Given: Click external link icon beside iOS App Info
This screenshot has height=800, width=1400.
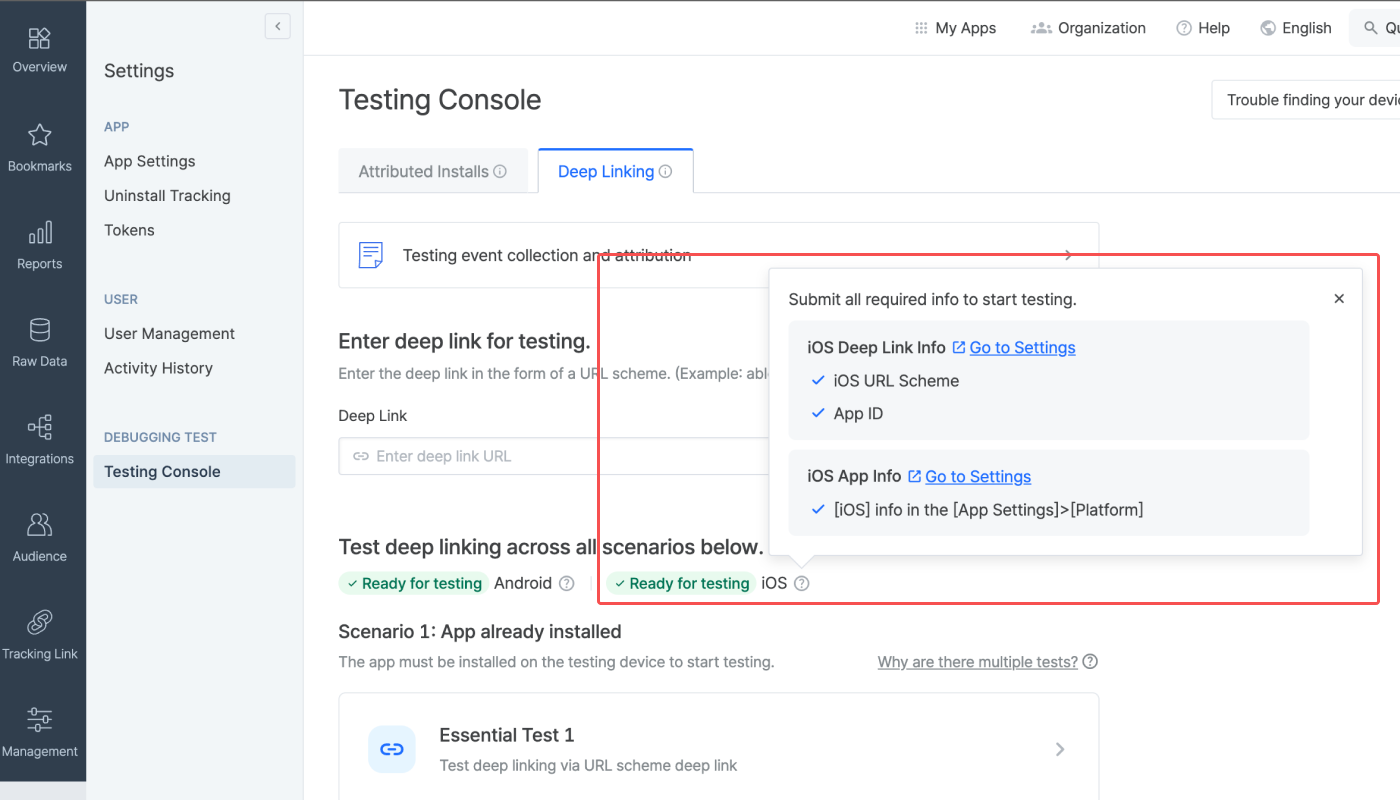Looking at the screenshot, I should [914, 476].
